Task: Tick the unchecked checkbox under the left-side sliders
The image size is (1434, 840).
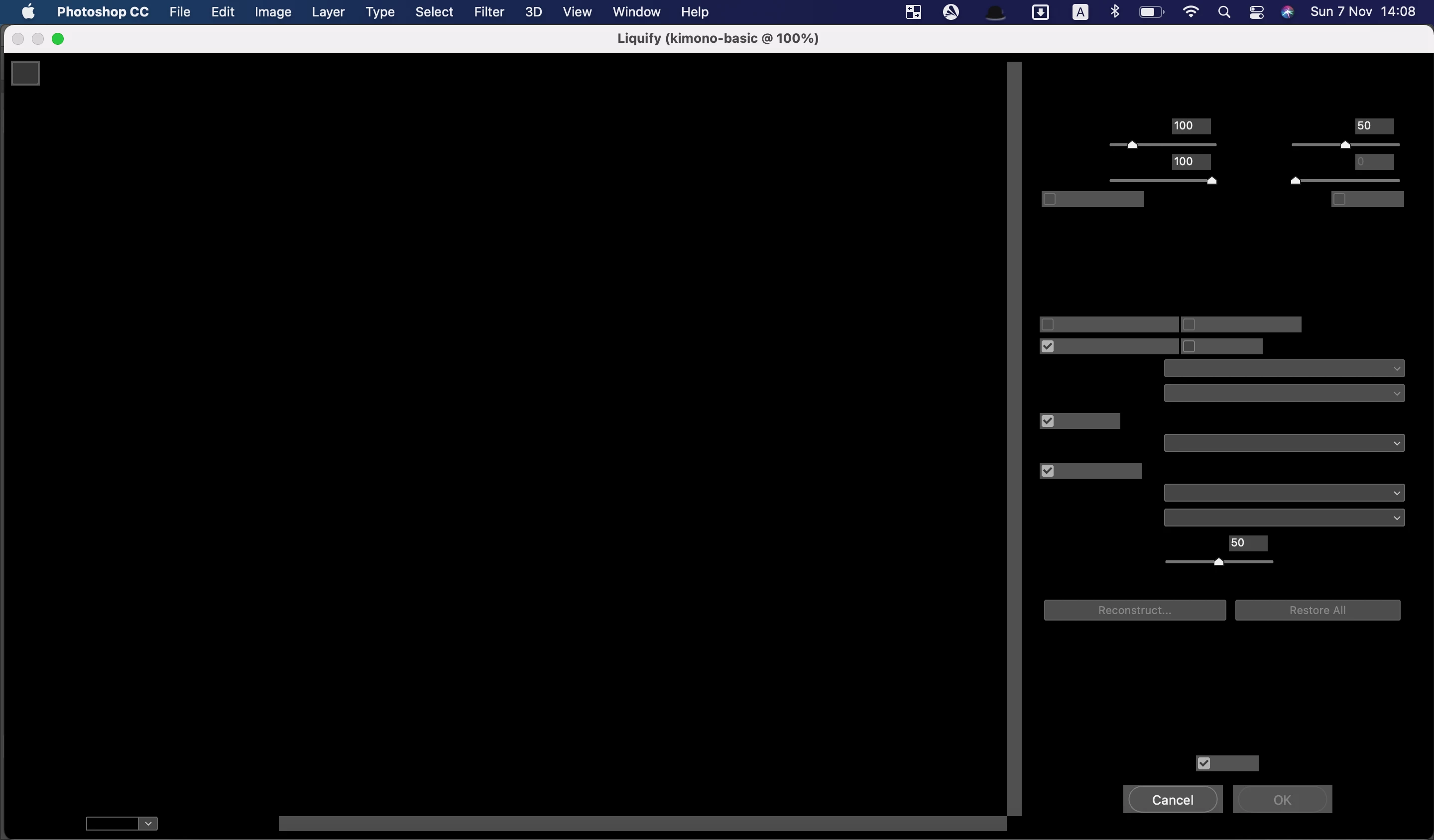Action: [1050, 199]
